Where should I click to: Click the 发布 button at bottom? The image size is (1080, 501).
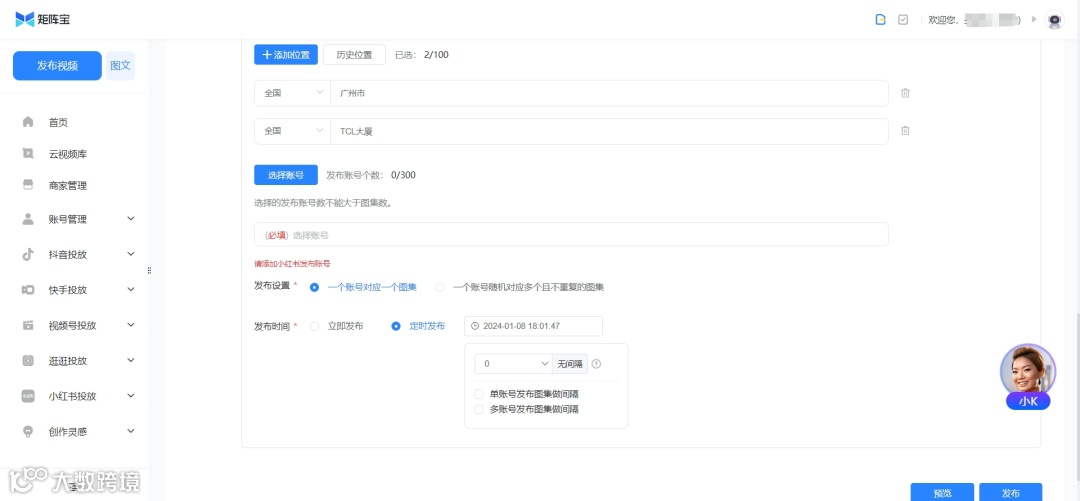click(1010, 492)
